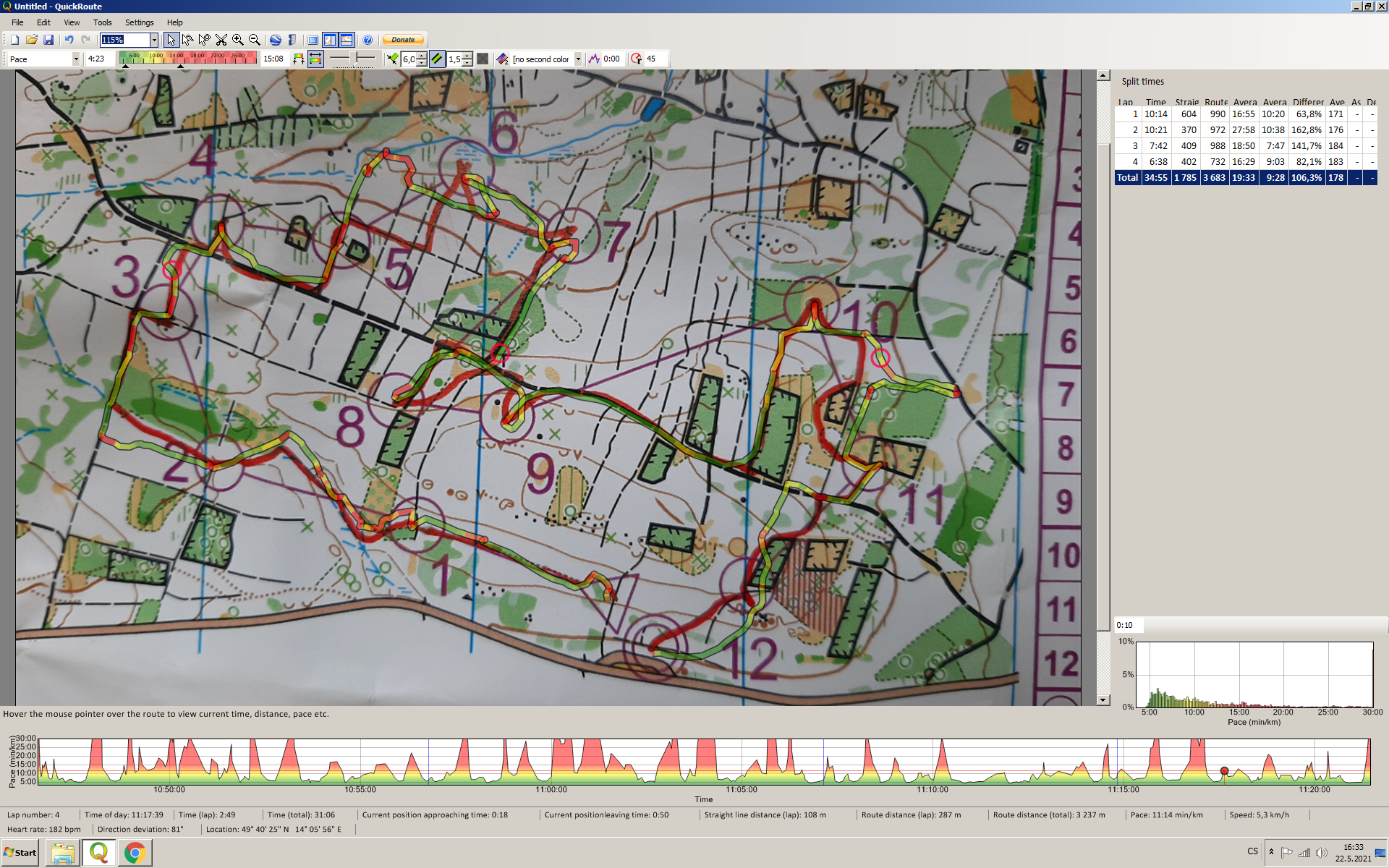The width and height of the screenshot is (1389, 868).
Task: Open the Edit menu
Action: coord(43,22)
